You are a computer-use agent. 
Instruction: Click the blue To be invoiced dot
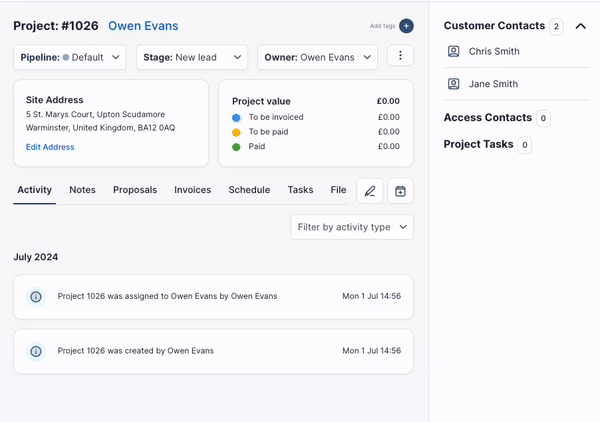[x=236, y=117]
